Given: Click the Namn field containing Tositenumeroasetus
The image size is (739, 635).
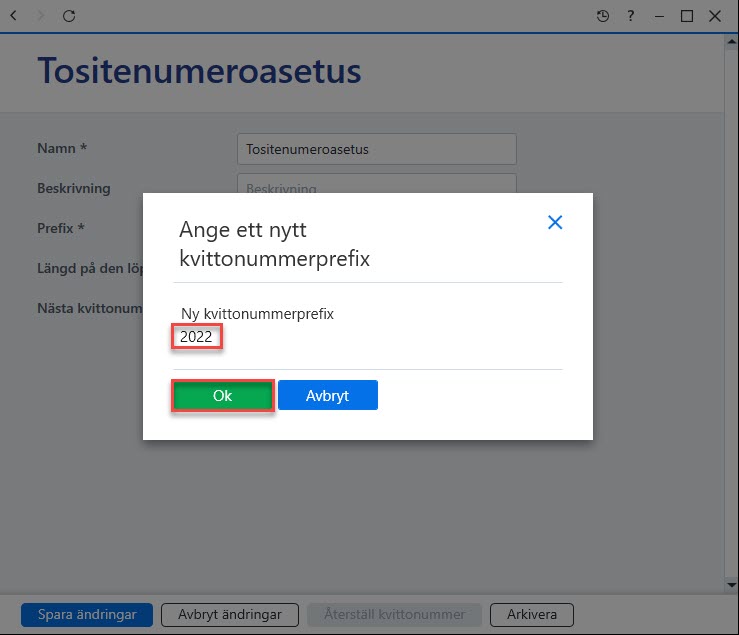Looking at the screenshot, I should [x=377, y=149].
